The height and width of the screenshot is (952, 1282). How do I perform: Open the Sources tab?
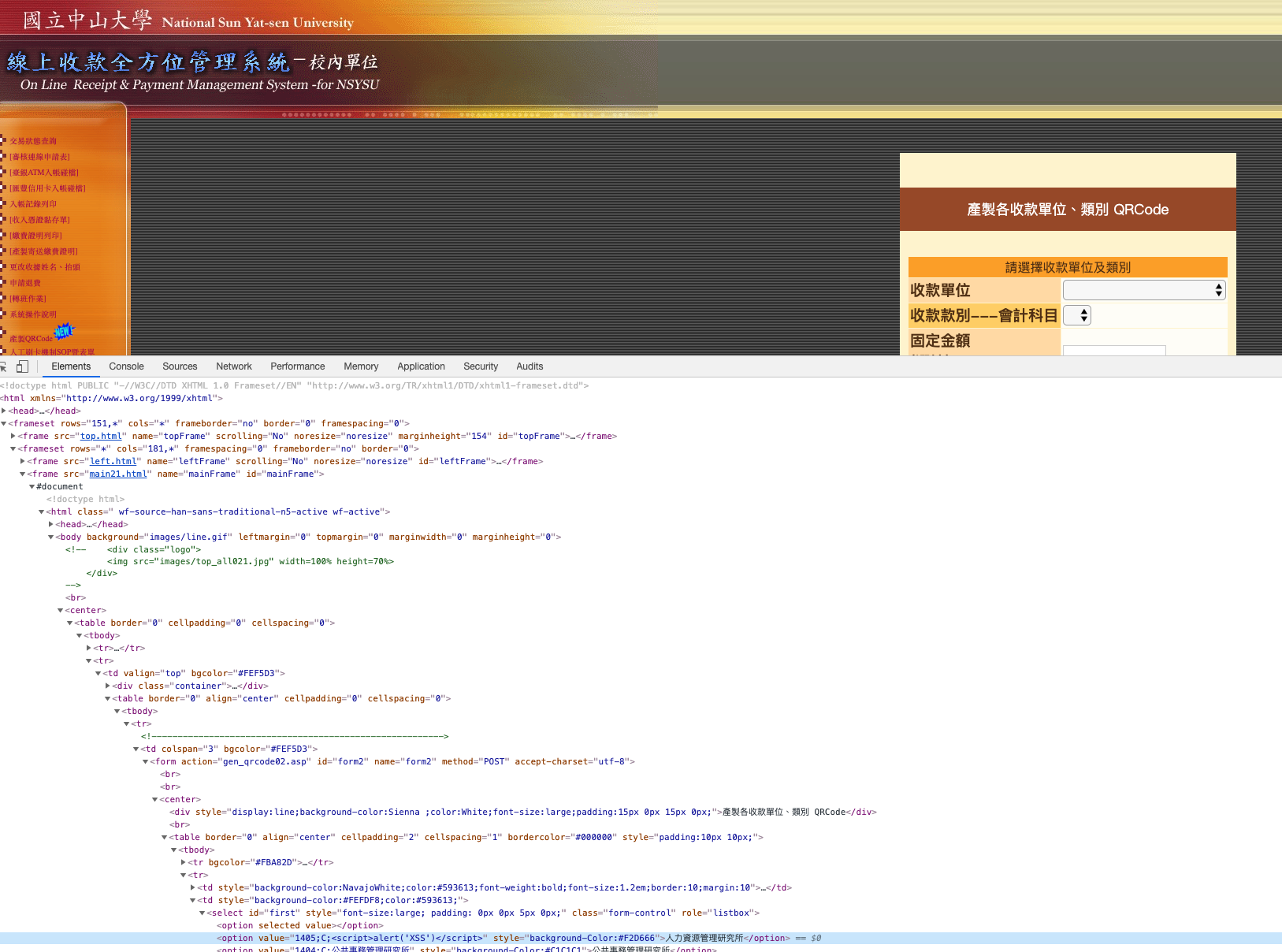tap(180, 366)
